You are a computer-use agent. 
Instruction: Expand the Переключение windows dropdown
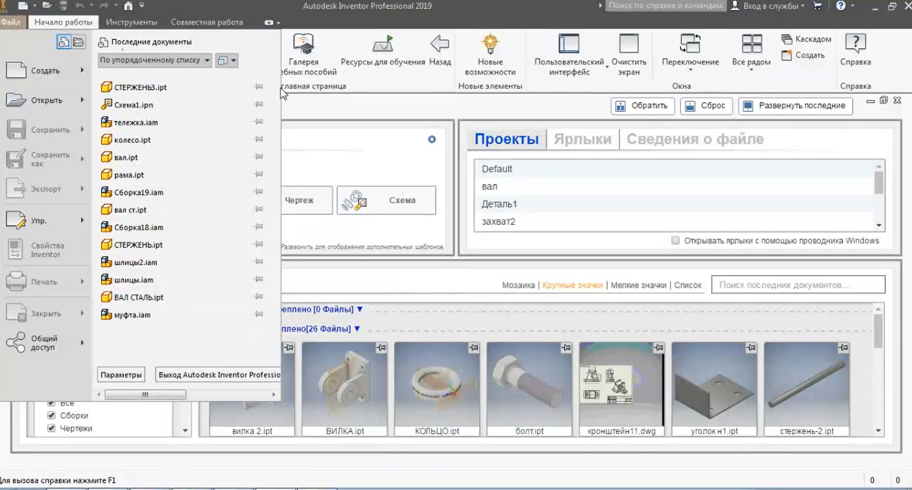(690, 70)
